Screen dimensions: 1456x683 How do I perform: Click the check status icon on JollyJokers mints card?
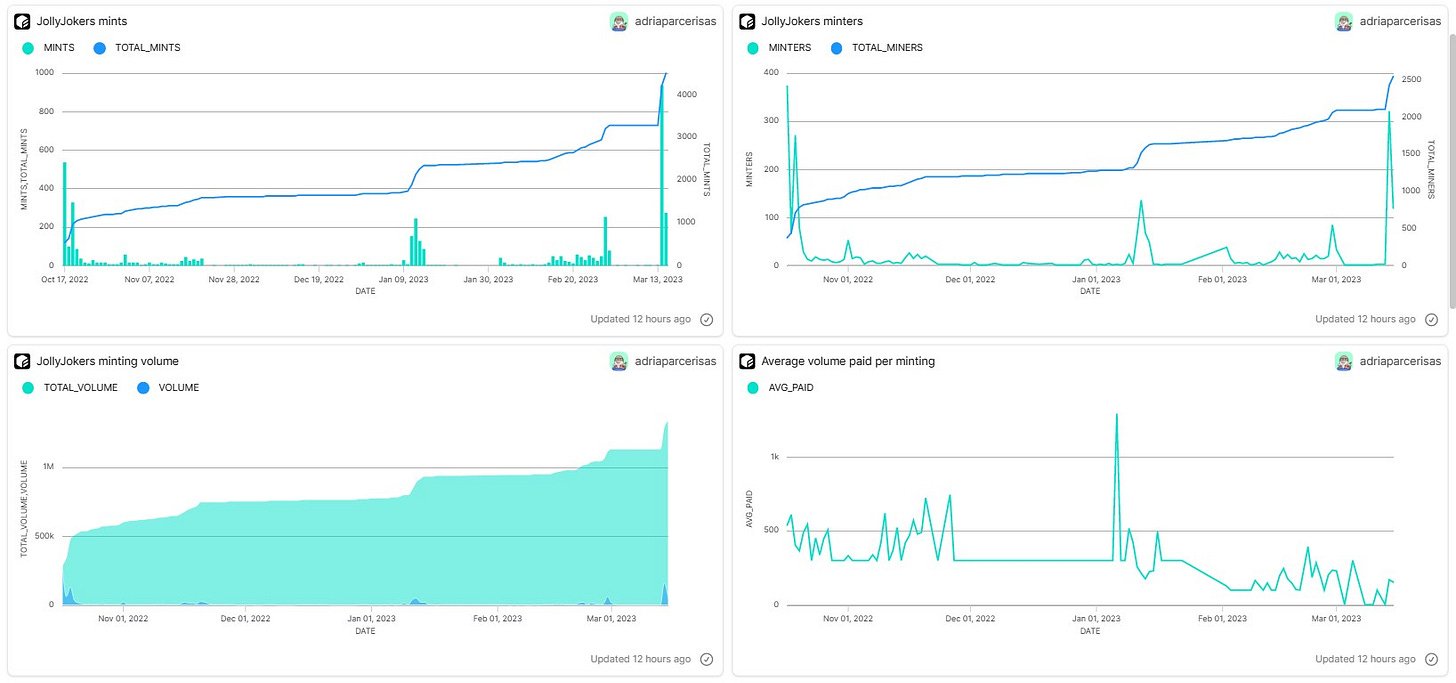(x=706, y=319)
